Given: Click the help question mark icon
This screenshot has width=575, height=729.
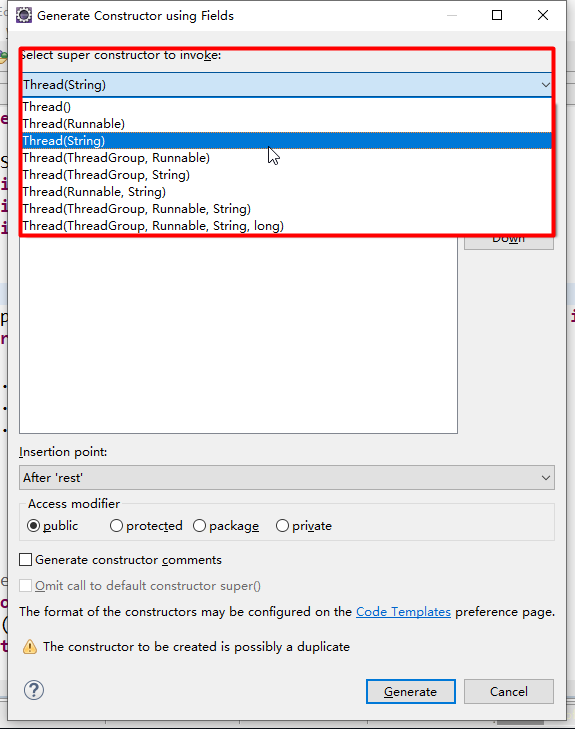Looking at the screenshot, I should pos(34,690).
